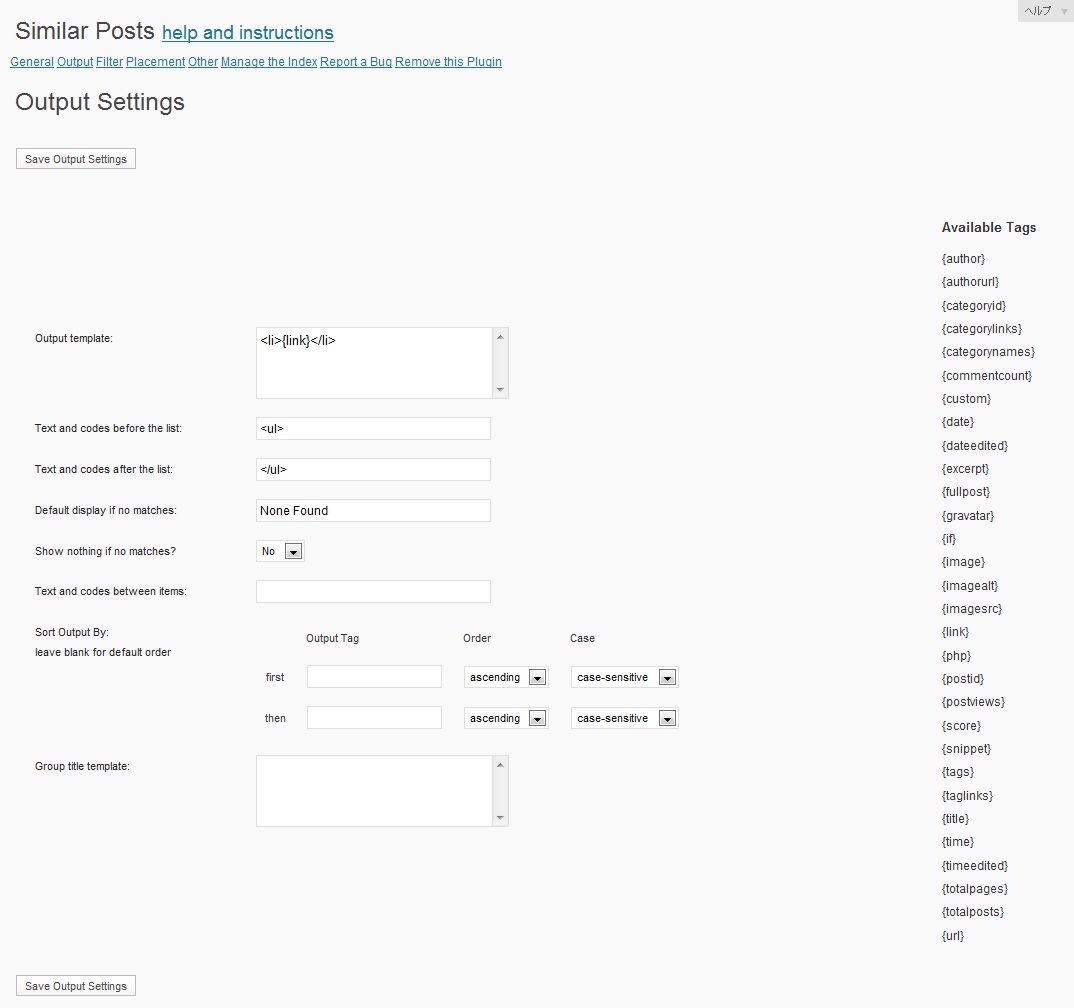Open Manage the Index page
Viewport: 1074px width, 1008px height.
pos(269,62)
